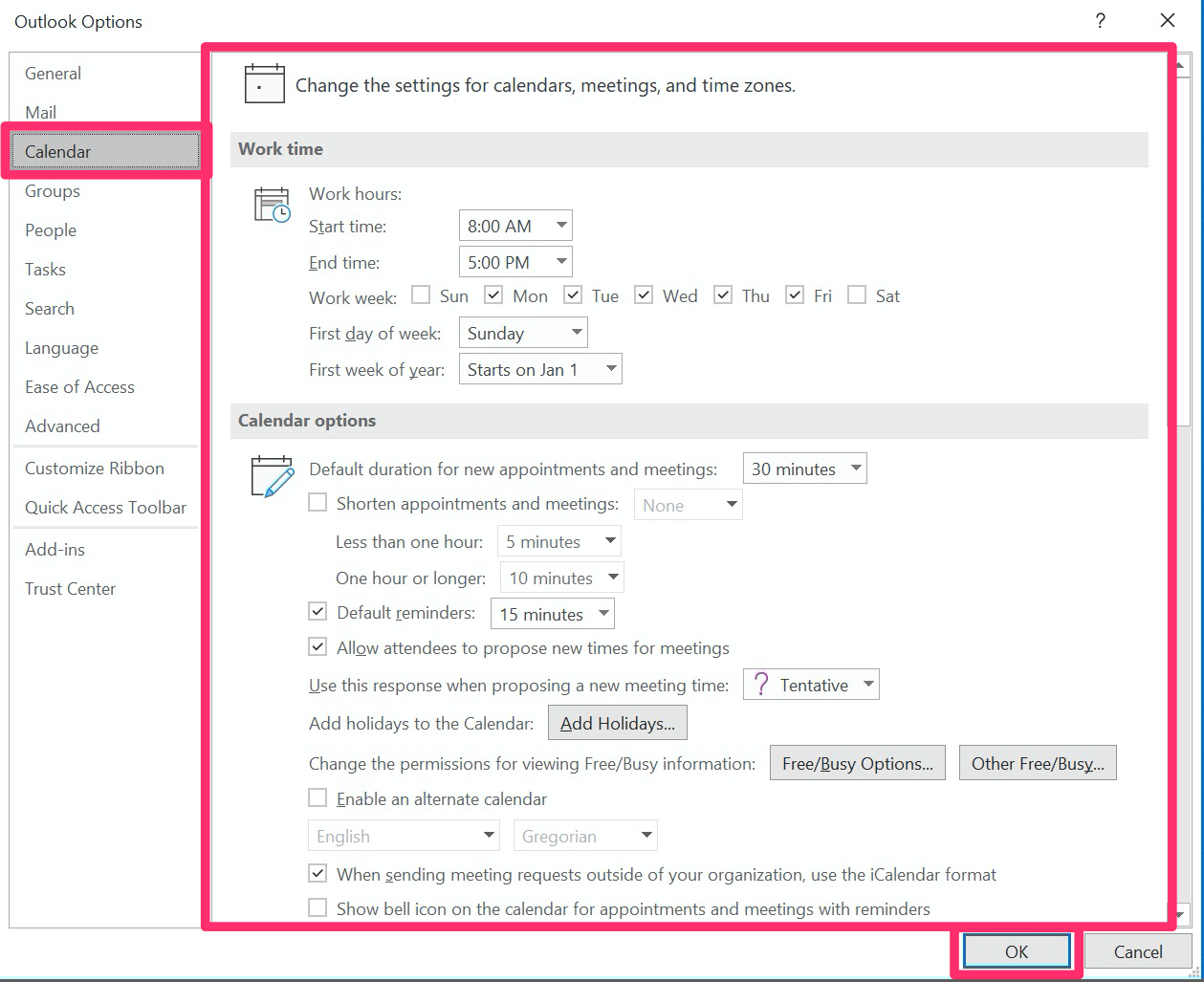
Task: Click the Other Free/Busy button
Action: click(x=1038, y=763)
